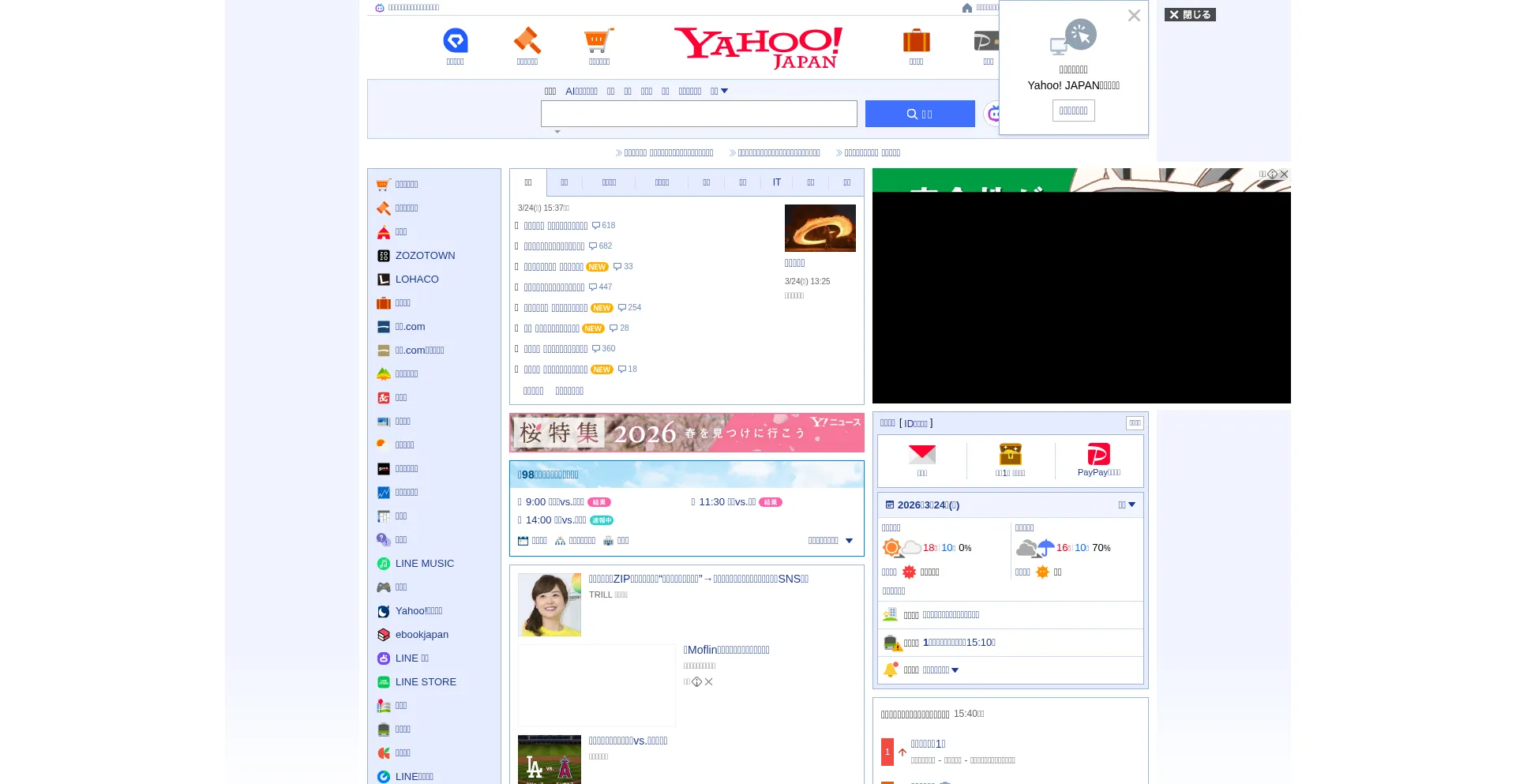
Task: Open the article thumbnail of woman in yellow
Action: tap(550, 605)
